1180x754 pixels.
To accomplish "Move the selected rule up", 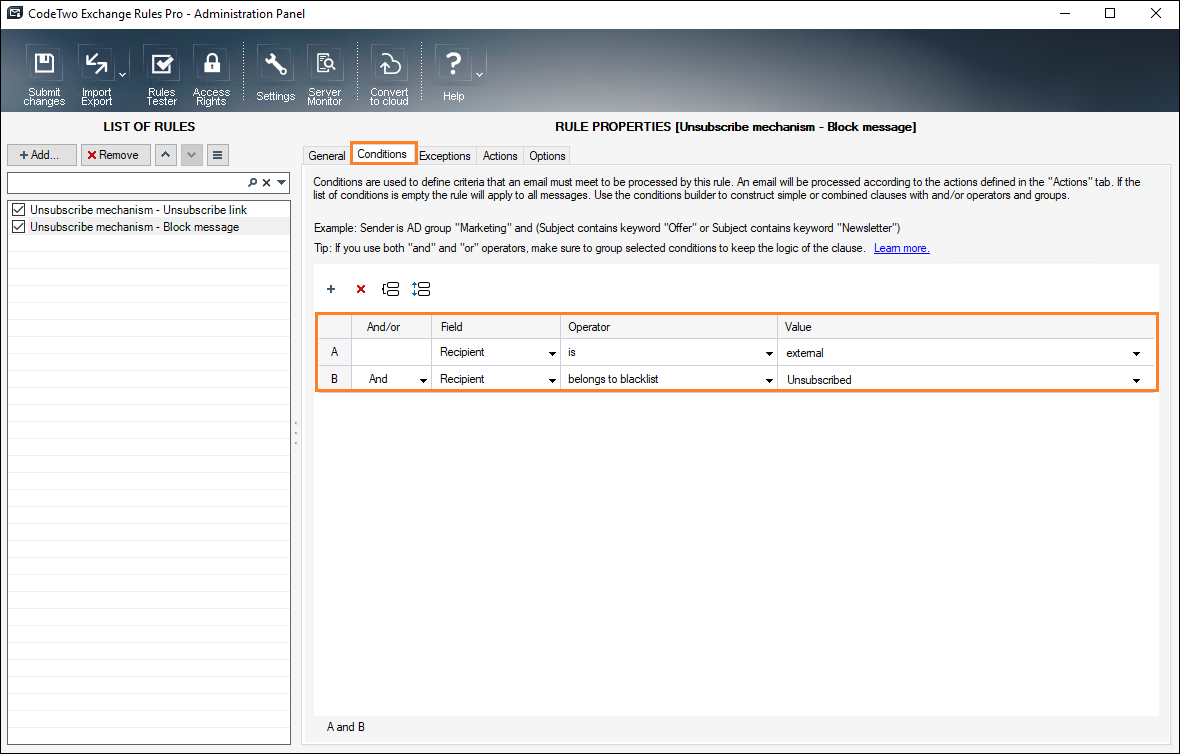I will click(166, 155).
